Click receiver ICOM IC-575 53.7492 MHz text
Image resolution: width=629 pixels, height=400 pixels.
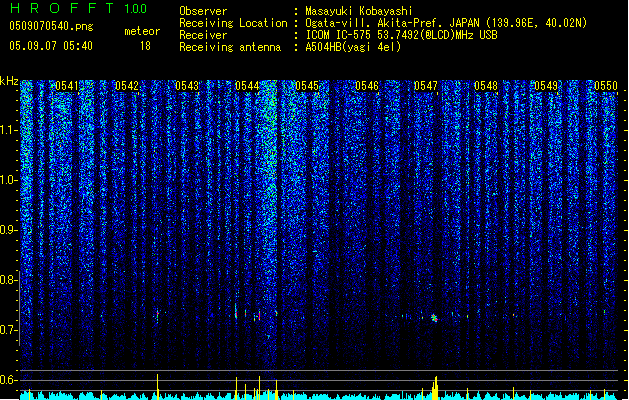coord(401,35)
